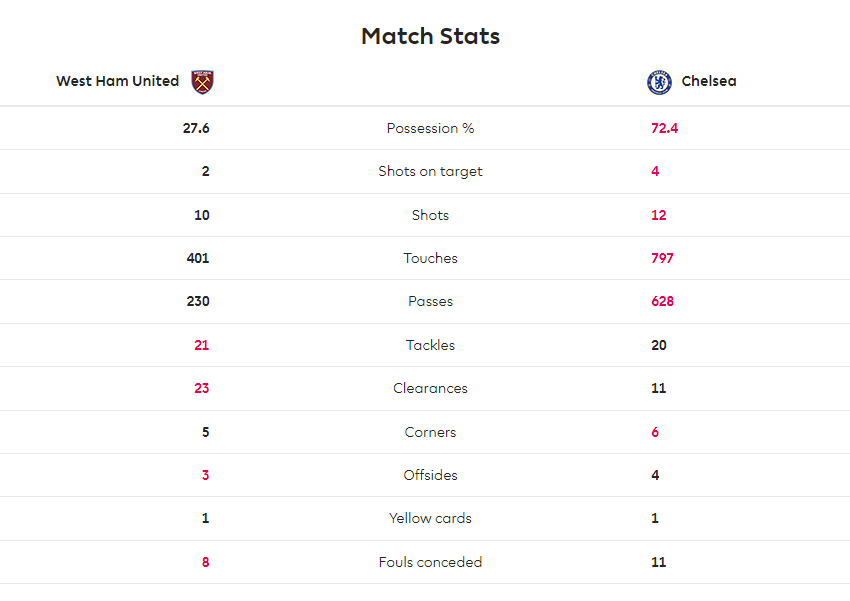850x601 pixels.
Task: Click Chelsea's 797 touches figure
Action: 662,259
